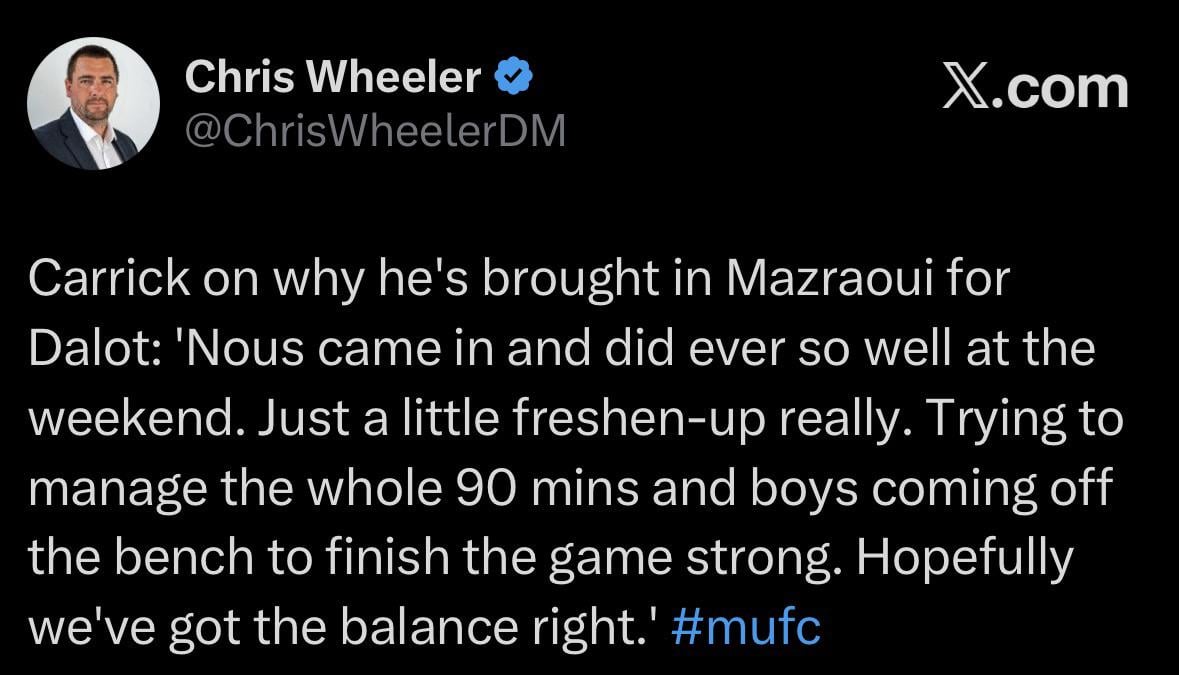This screenshot has width=1179, height=675.
Task: Click the word "Hopefully" in the tweet
Action: pos(963,558)
